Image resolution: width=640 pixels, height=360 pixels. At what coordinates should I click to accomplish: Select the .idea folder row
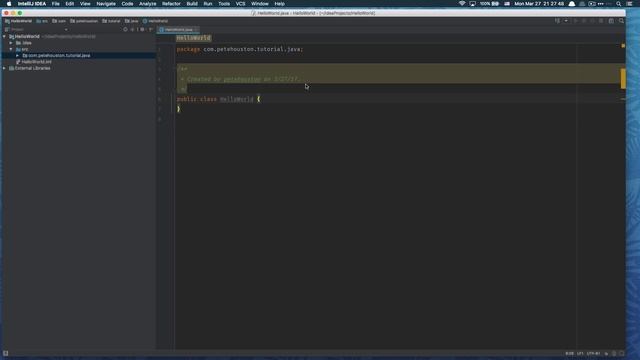tap(78, 43)
